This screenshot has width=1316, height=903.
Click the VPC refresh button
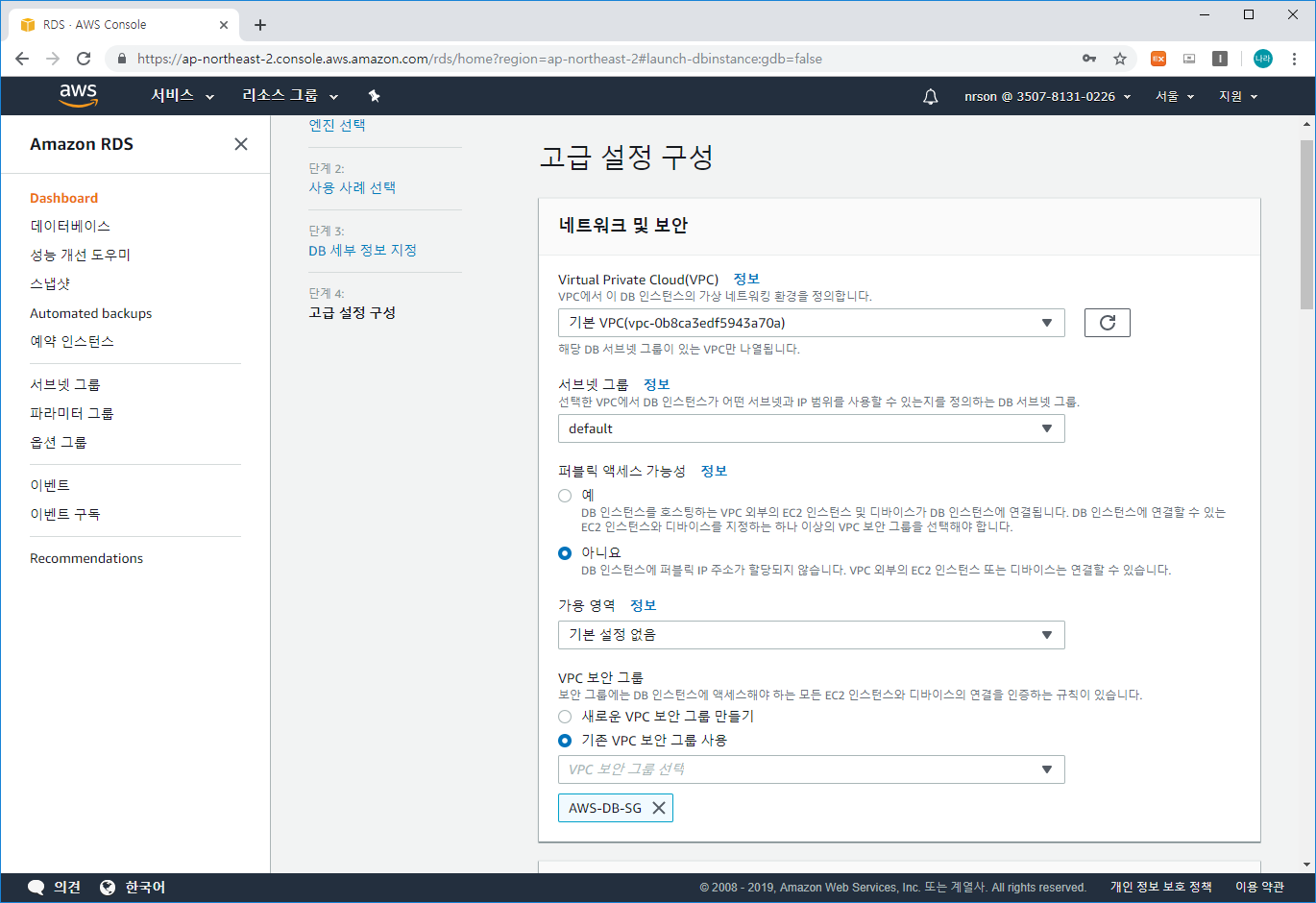pyautogui.click(x=1108, y=323)
